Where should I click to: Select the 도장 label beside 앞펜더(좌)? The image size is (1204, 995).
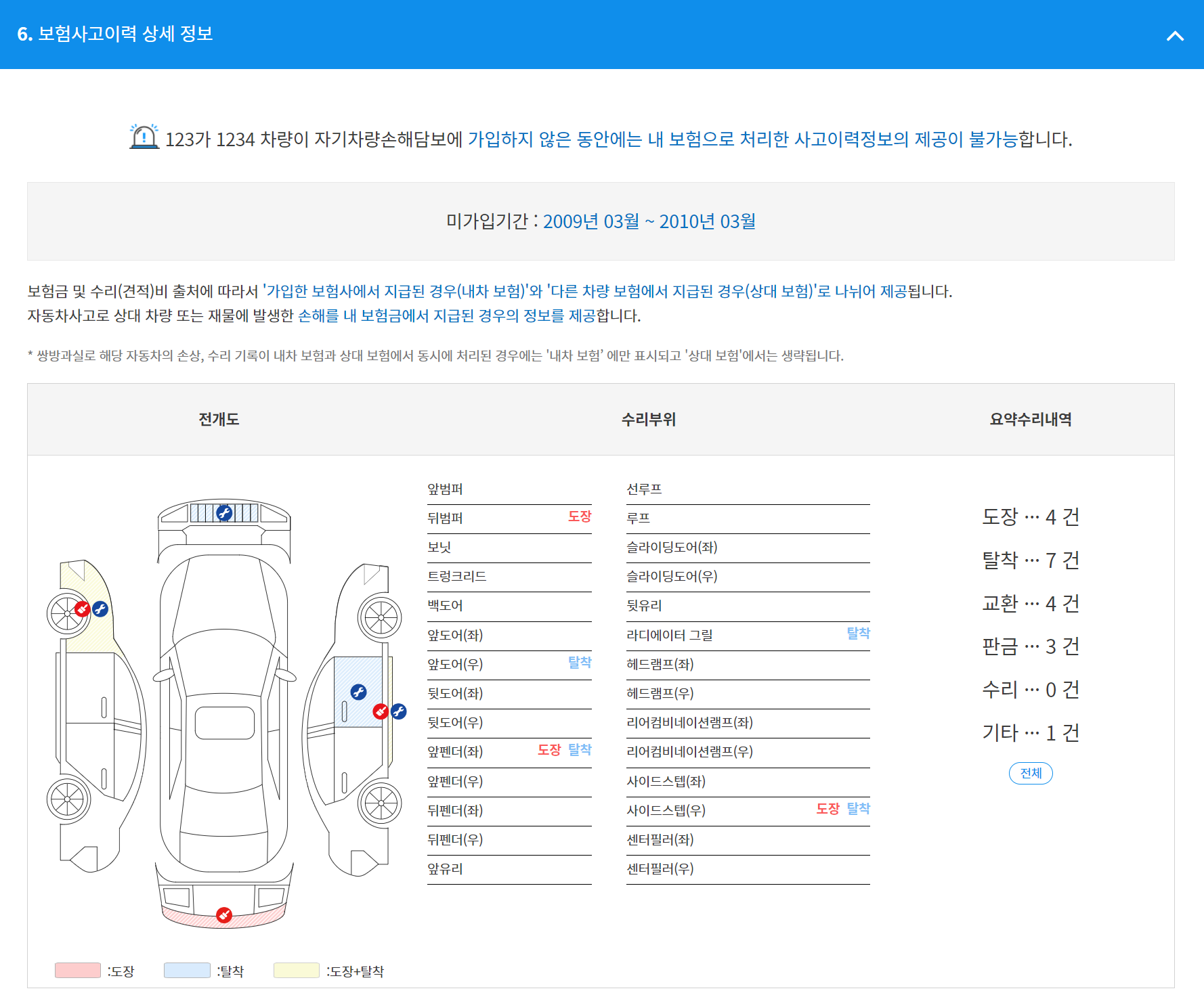click(550, 750)
